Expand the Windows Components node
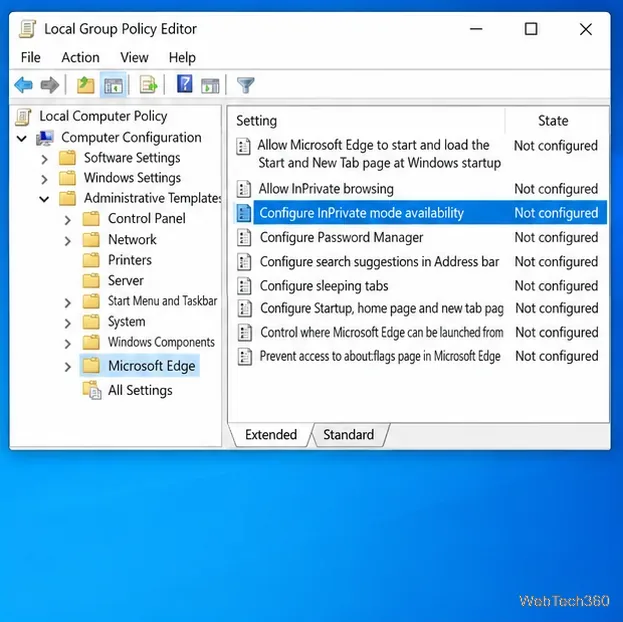The width and height of the screenshot is (623, 622). coord(68,344)
